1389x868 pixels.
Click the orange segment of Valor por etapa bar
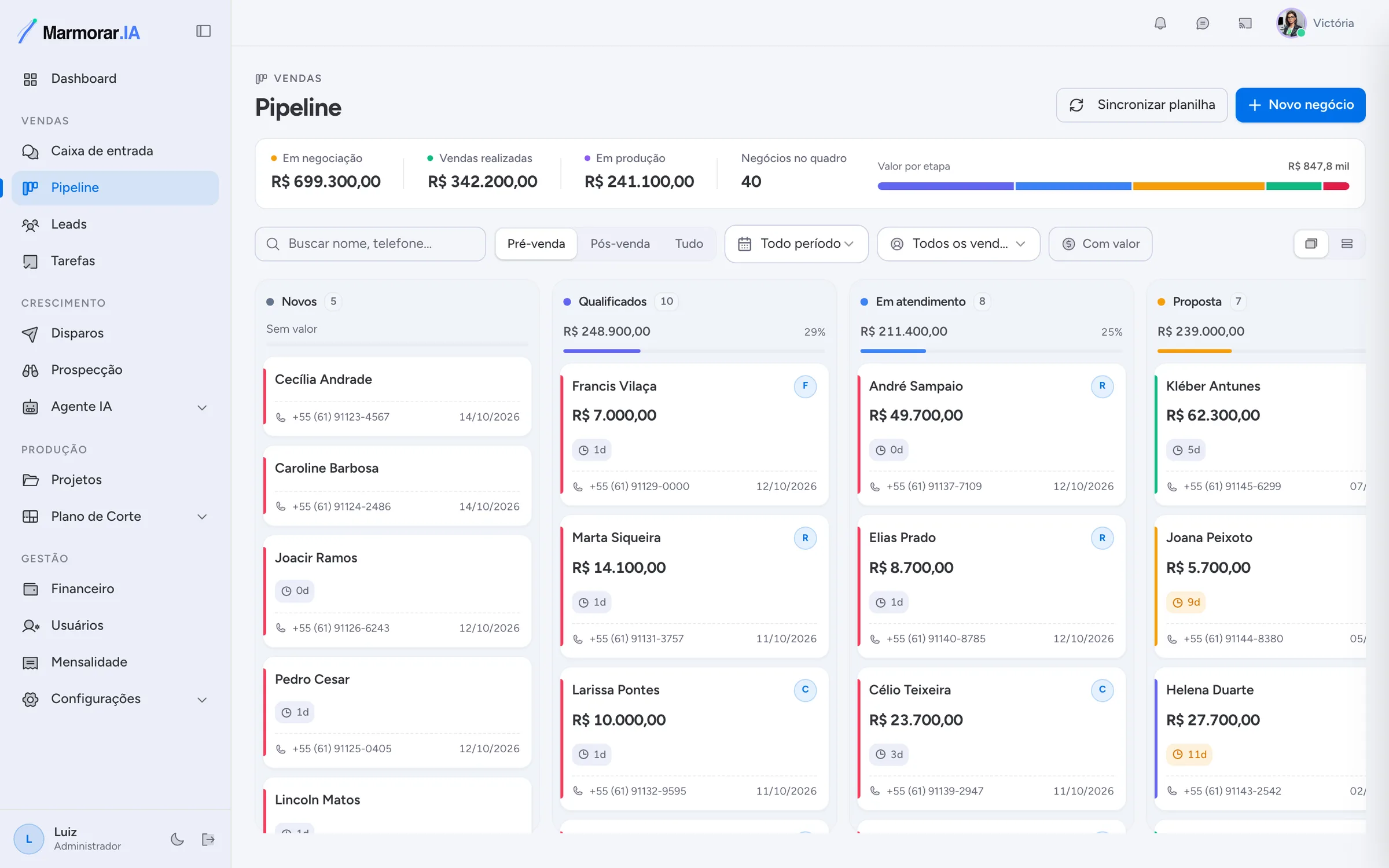[1199, 186]
